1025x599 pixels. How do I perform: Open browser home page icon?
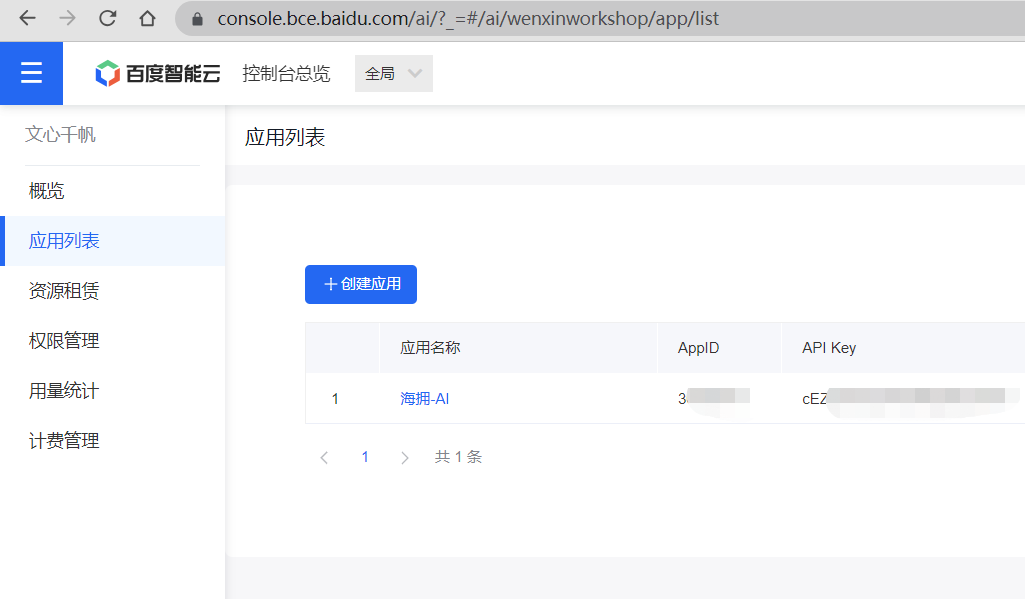[x=148, y=18]
